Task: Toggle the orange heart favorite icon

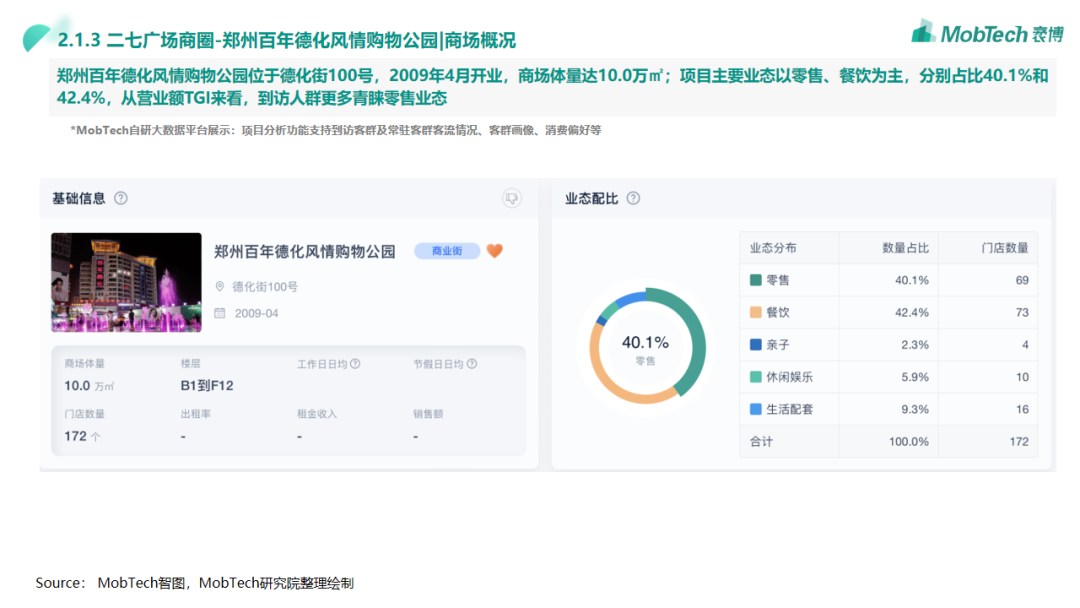Action: 495,251
